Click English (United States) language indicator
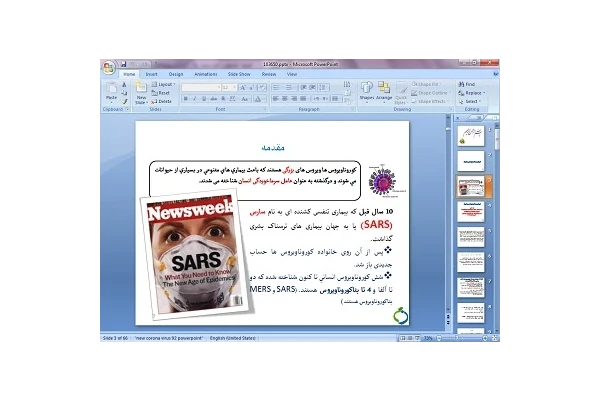The height and width of the screenshot is (400, 600). pyautogui.click(x=233, y=338)
